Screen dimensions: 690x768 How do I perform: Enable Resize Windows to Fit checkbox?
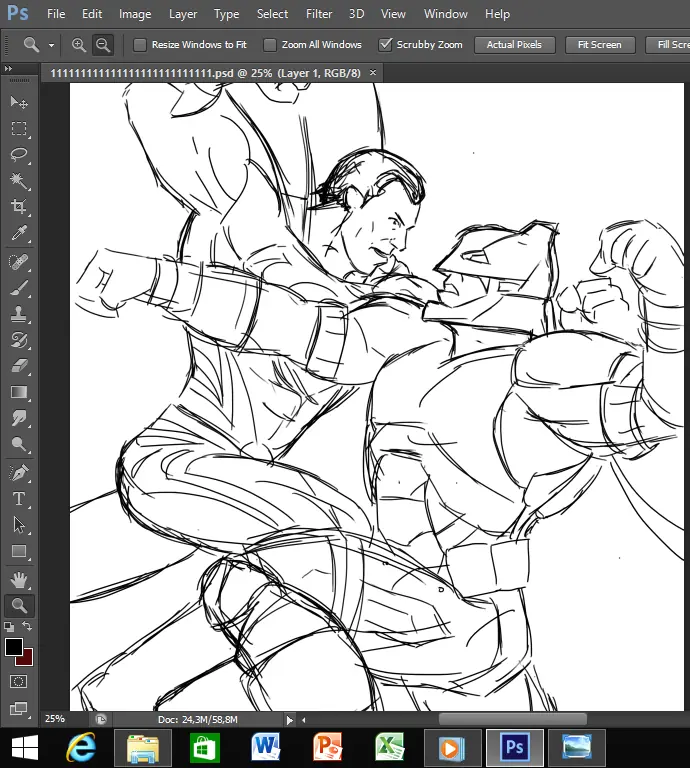click(x=140, y=45)
